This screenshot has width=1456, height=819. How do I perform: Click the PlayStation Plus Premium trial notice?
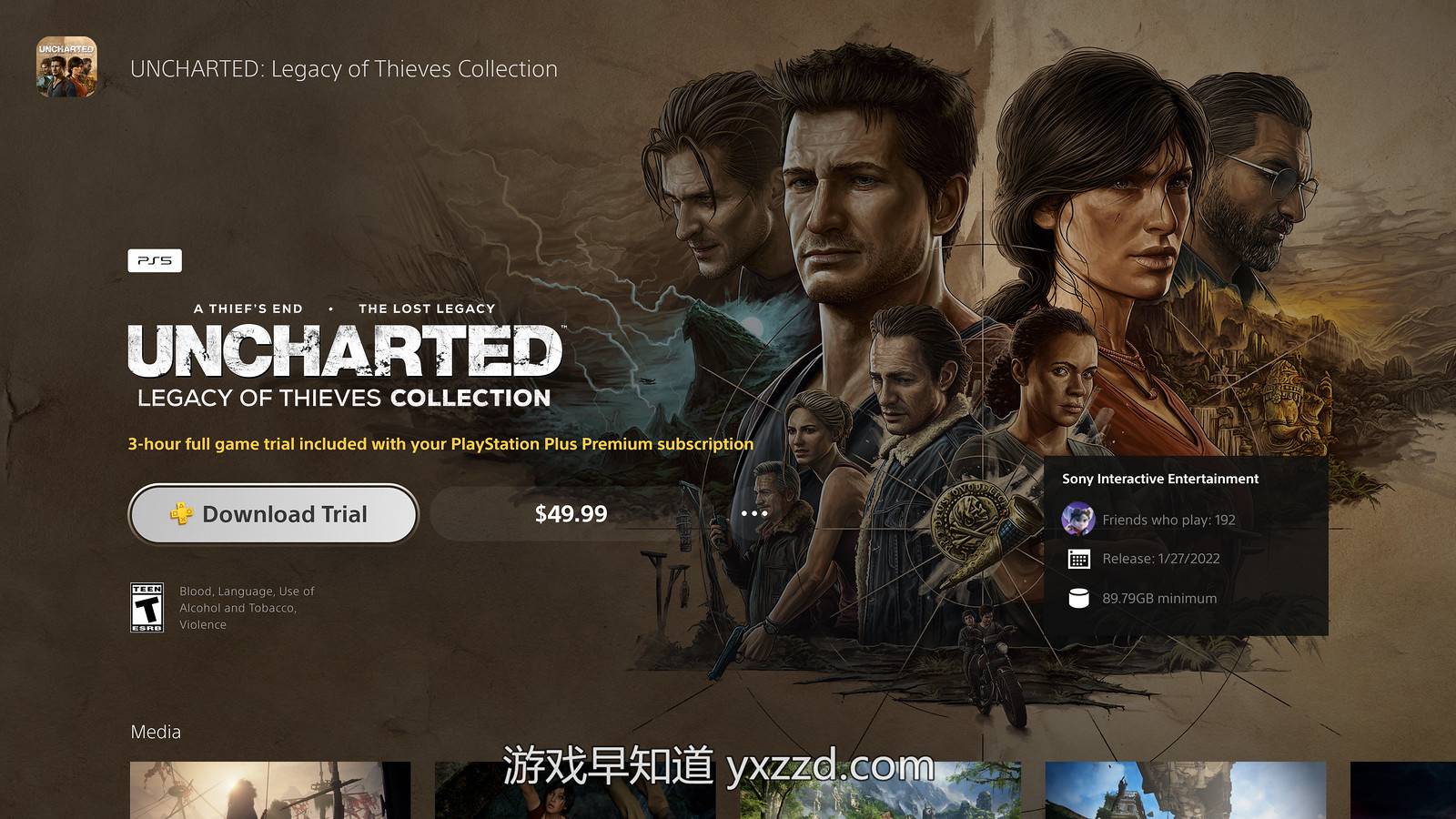tap(440, 444)
